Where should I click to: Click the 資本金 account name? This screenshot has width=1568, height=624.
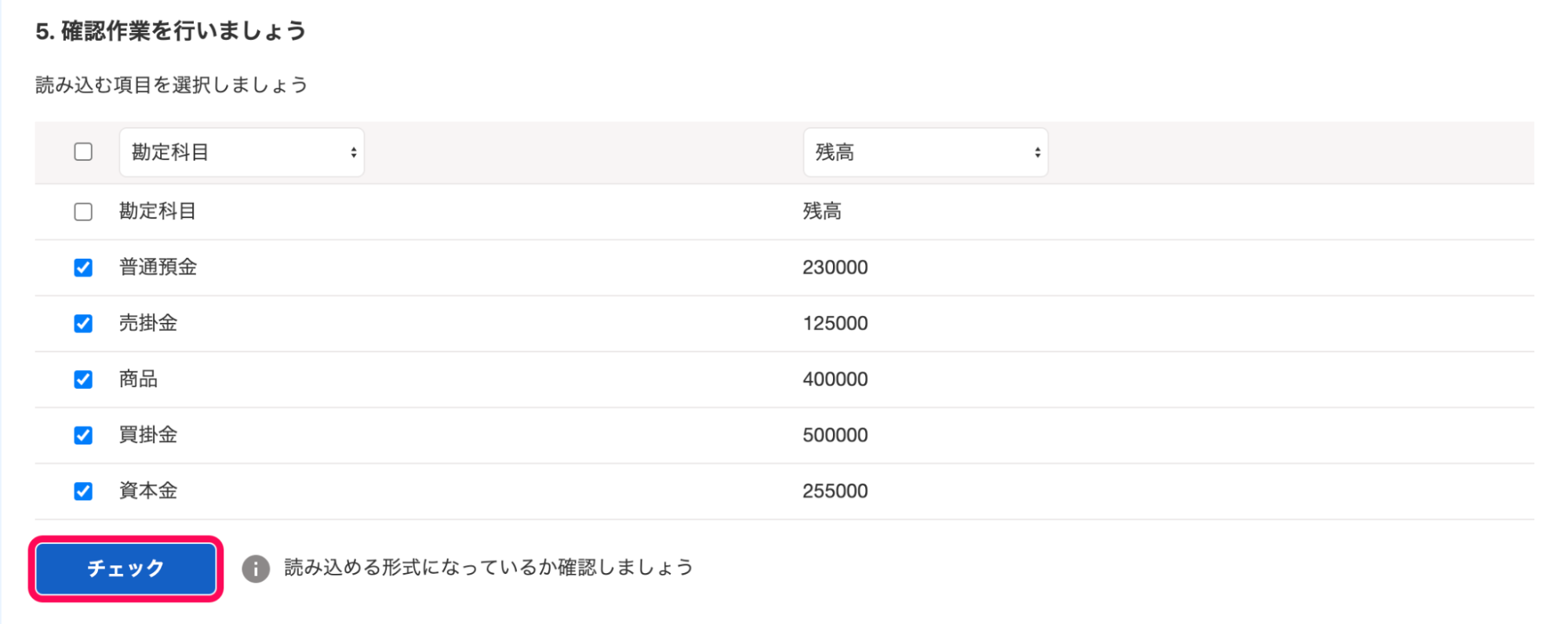(x=148, y=491)
